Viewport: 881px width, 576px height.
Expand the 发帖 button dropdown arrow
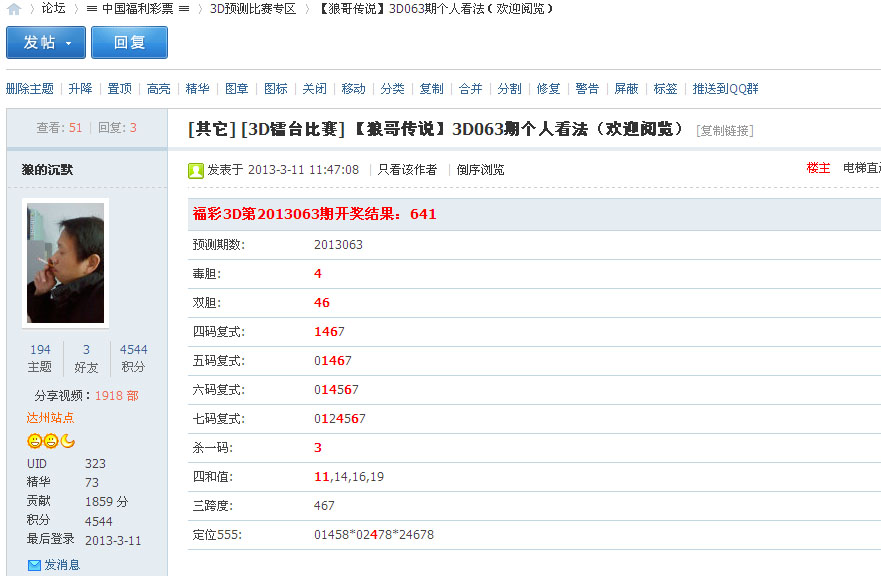pos(69,43)
